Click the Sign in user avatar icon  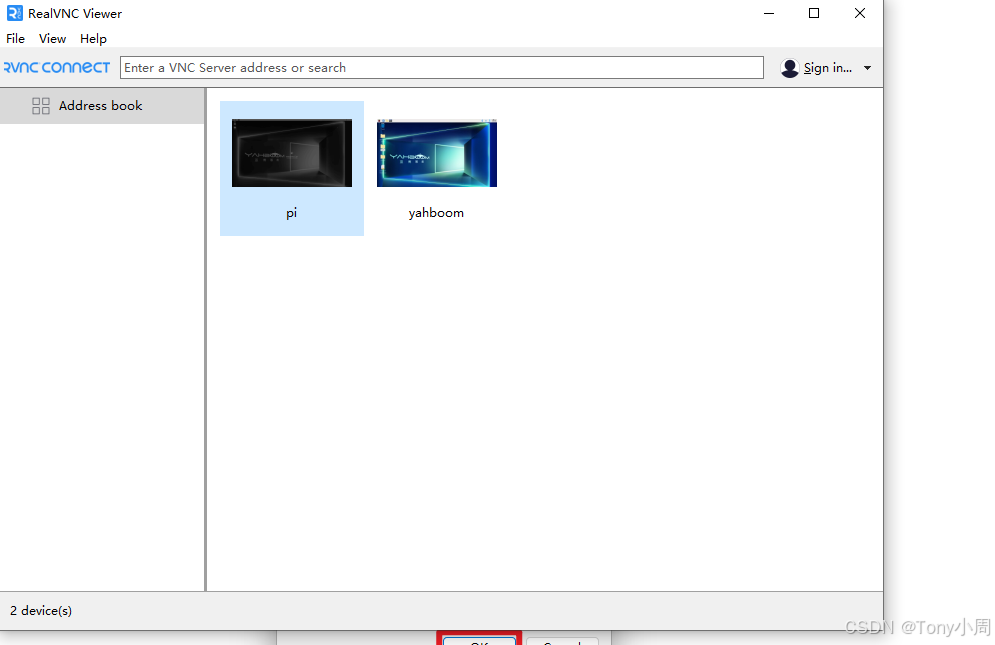point(789,68)
